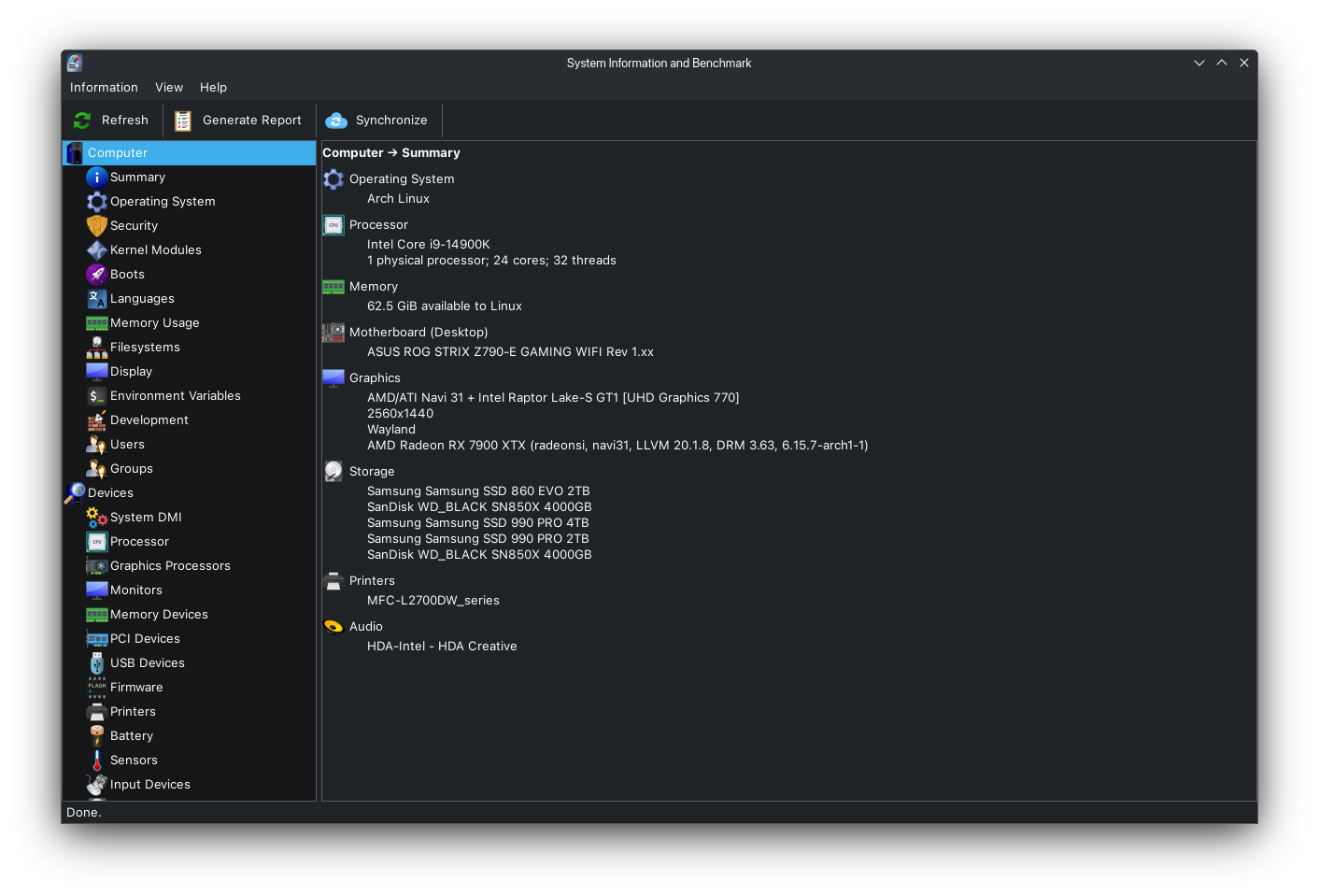
Task: Click the Generate Report button label
Action: click(252, 120)
